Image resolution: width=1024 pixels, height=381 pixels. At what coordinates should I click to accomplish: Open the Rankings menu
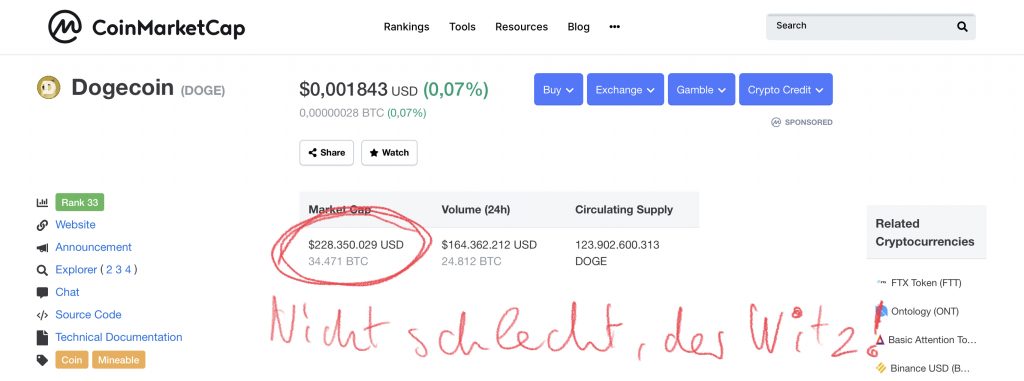pos(406,27)
